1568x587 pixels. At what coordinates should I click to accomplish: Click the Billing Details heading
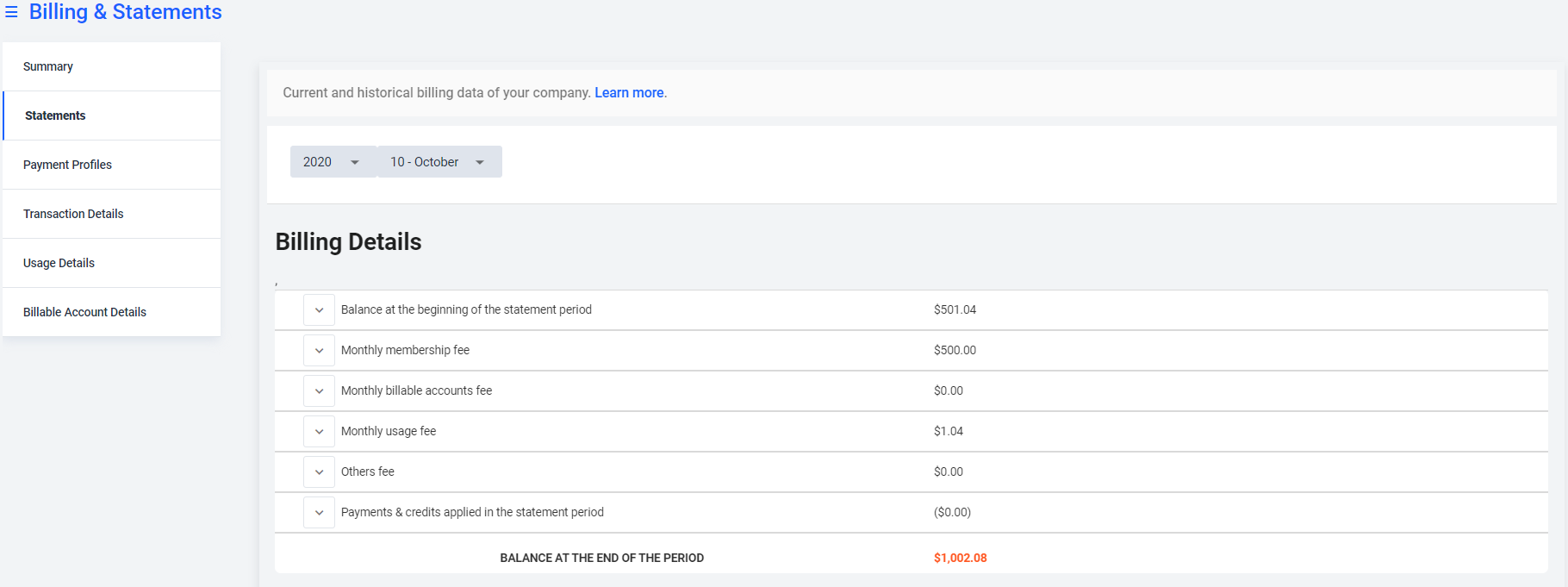pos(348,242)
